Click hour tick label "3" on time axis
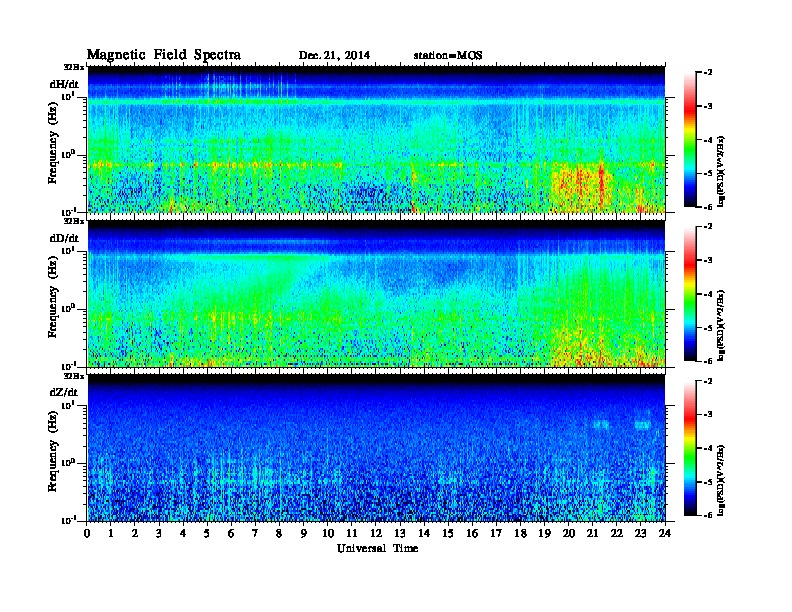Screen dimensions: 792x612 tap(159, 533)
